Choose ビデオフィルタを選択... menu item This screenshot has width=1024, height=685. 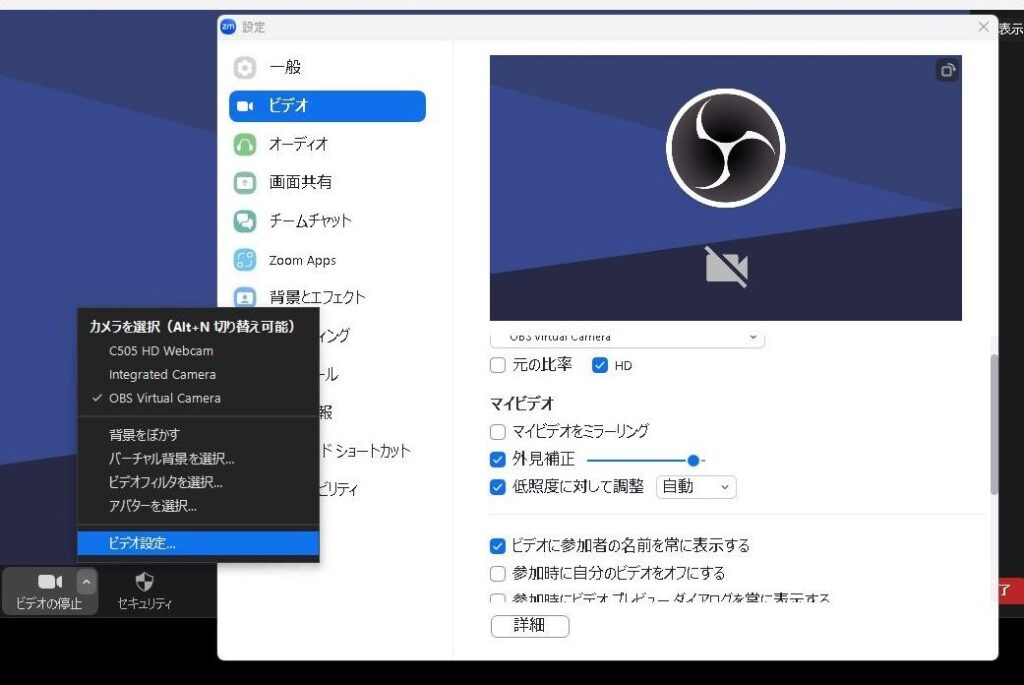click(165, 483)
